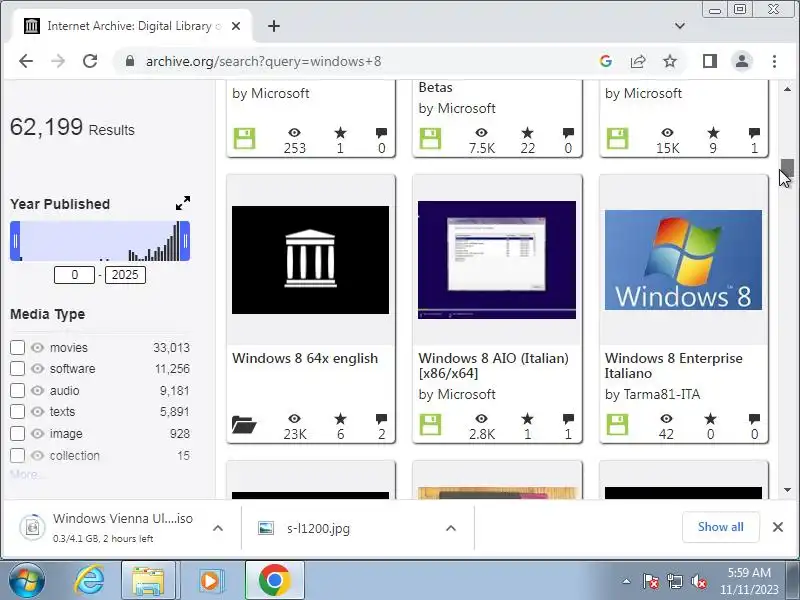Viewport: 800px width, 600px height.
Task: Expand options for Windows Vienna iso download
Action: (x=218, y=528)
